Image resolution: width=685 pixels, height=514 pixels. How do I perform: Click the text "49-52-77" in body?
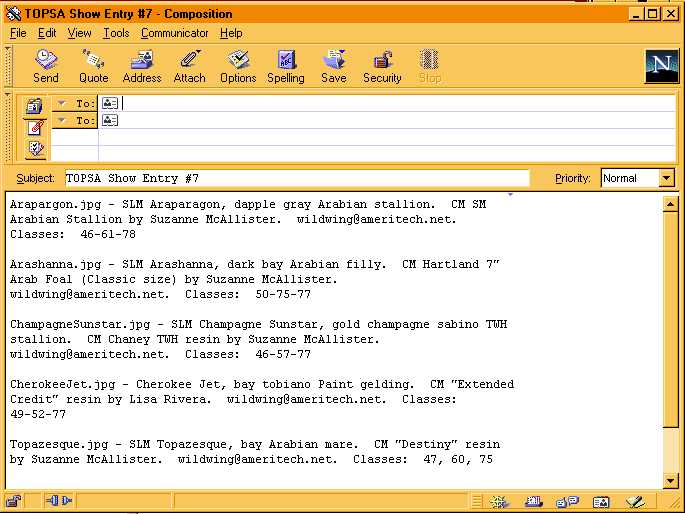pos(38,414)
